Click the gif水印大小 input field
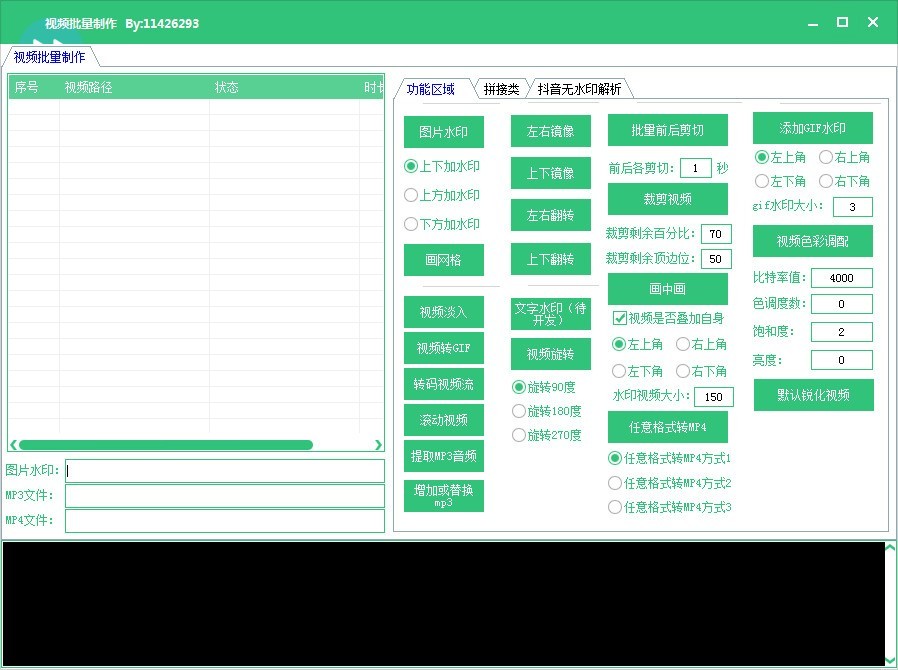The height and width of the screenshot is (670, 898). 853,207
